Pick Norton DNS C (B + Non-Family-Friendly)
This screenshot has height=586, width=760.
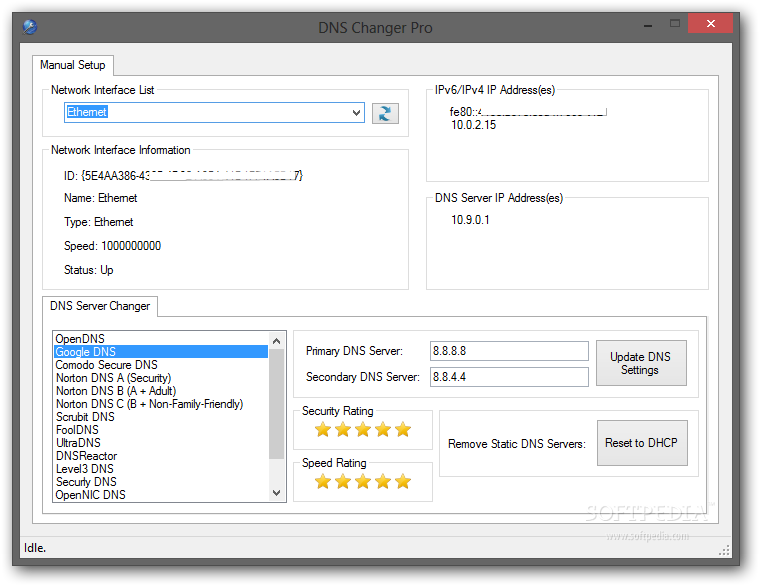point(161,404)
